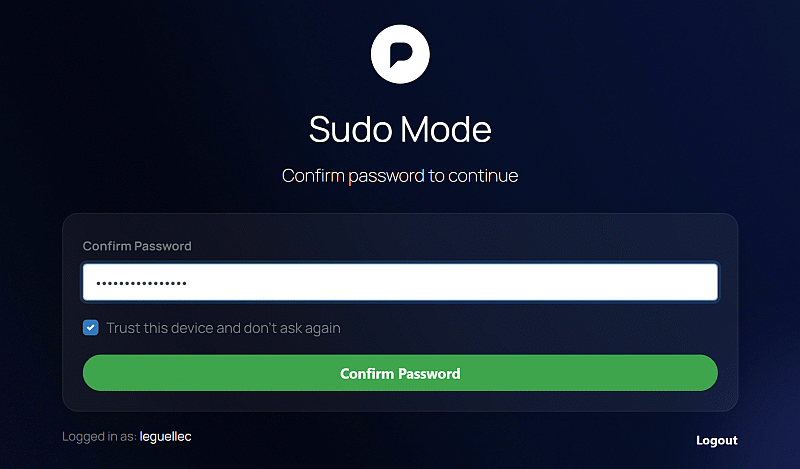Click the username leguellec
The width and height of the screenshot is (800, 469).
pos(165,437)
